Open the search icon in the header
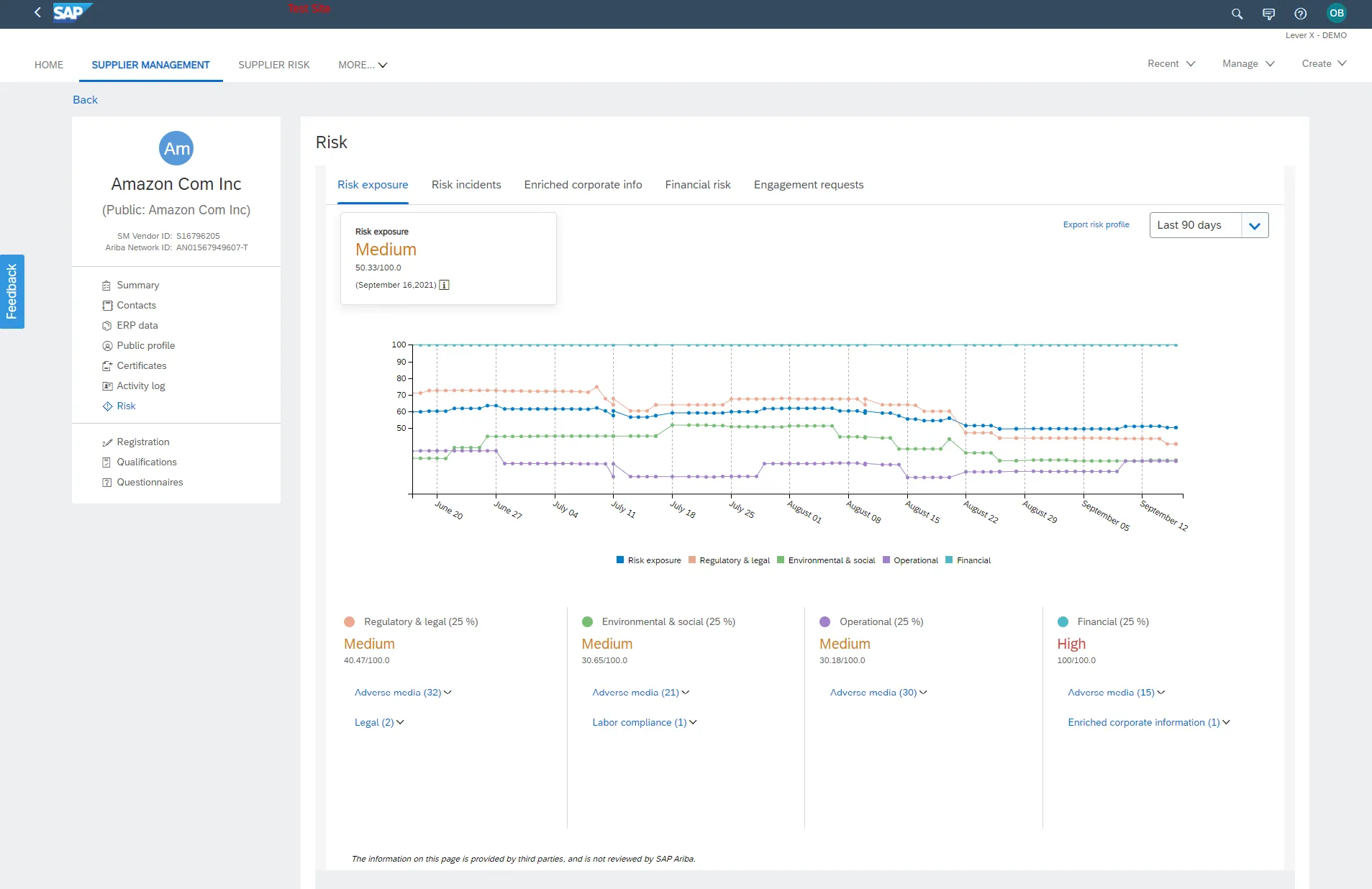 [x=1237, y=14]
